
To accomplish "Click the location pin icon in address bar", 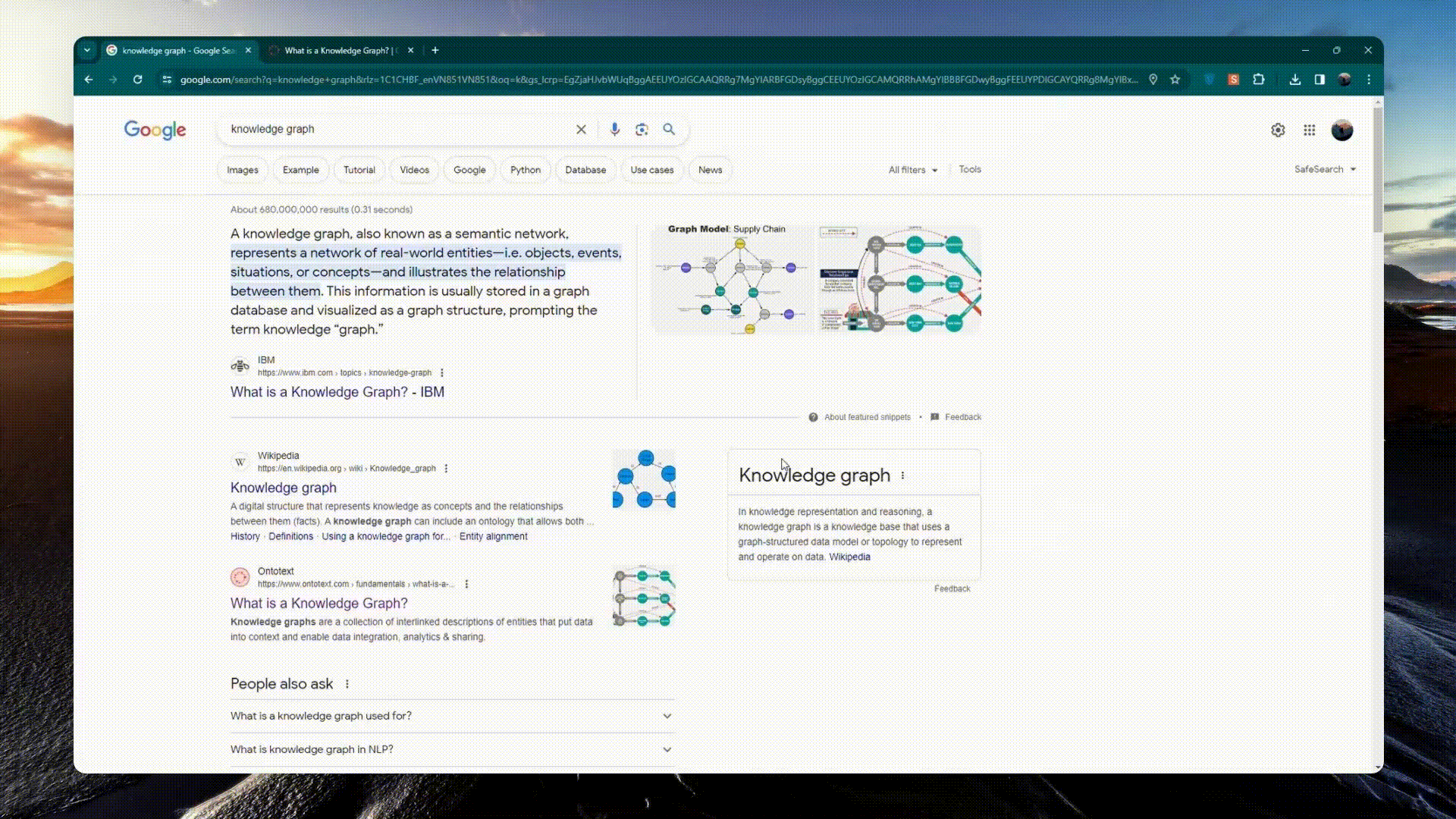I will [x=1153, y=80].
